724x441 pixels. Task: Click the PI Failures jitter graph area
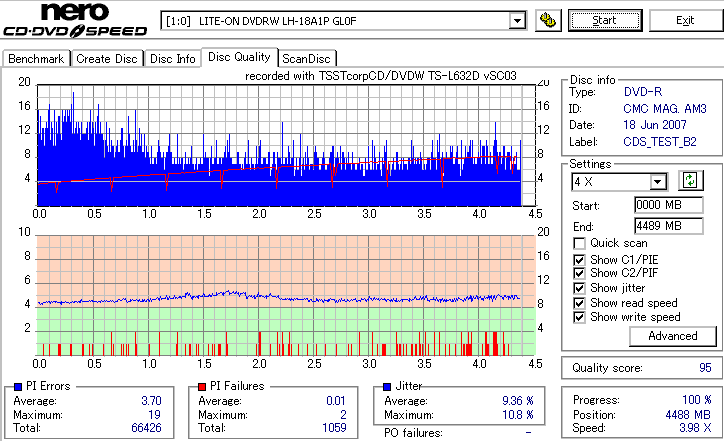coord(286,296)
